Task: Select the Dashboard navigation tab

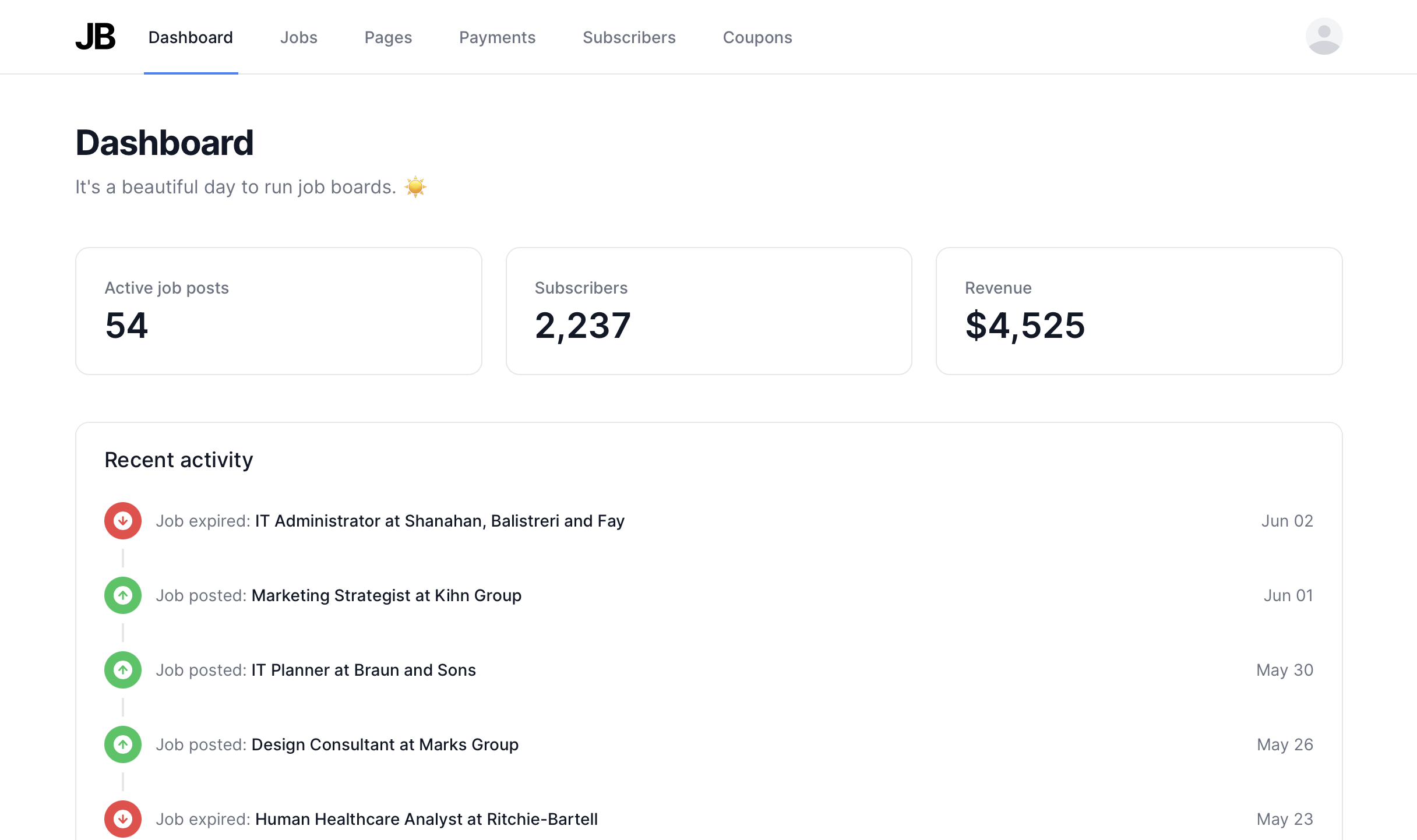Action: 191,37
